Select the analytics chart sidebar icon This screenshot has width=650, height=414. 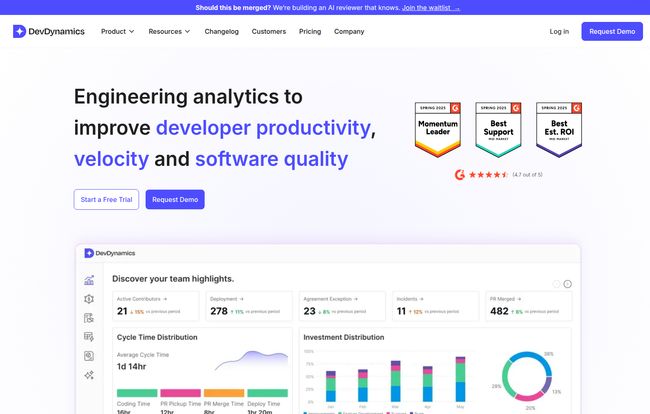(89, 280)
